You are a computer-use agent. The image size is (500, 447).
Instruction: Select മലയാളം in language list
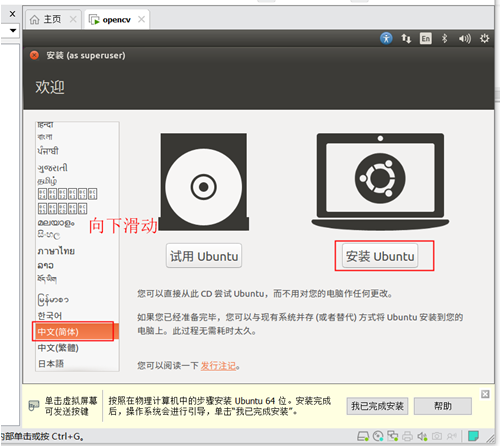[77, 222]
